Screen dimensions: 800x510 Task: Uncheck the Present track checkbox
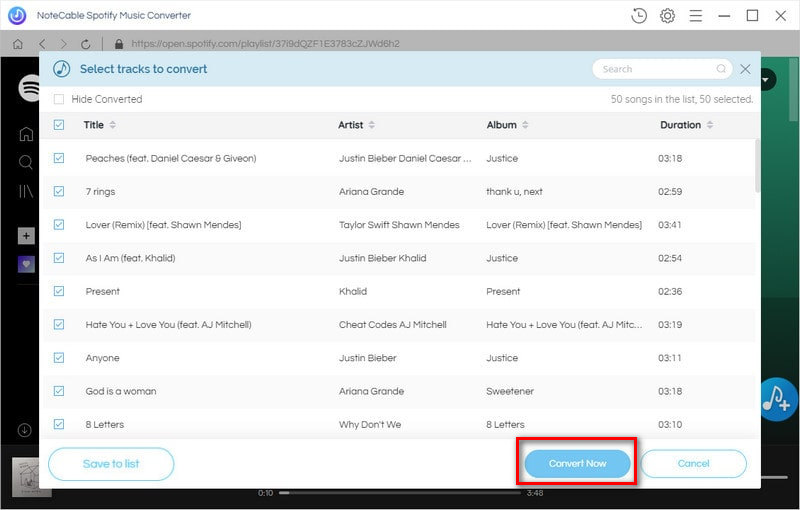59,291
